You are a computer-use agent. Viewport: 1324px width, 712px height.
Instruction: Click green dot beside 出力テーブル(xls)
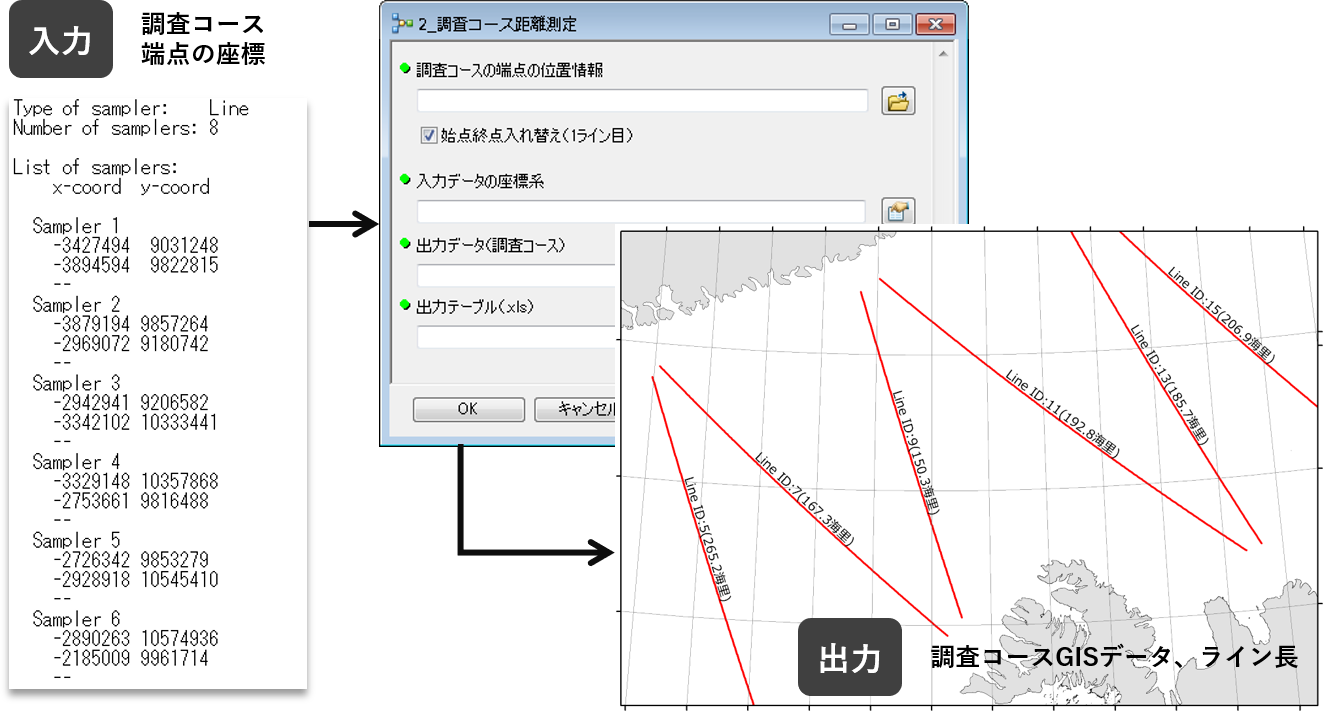click(405, 305)
